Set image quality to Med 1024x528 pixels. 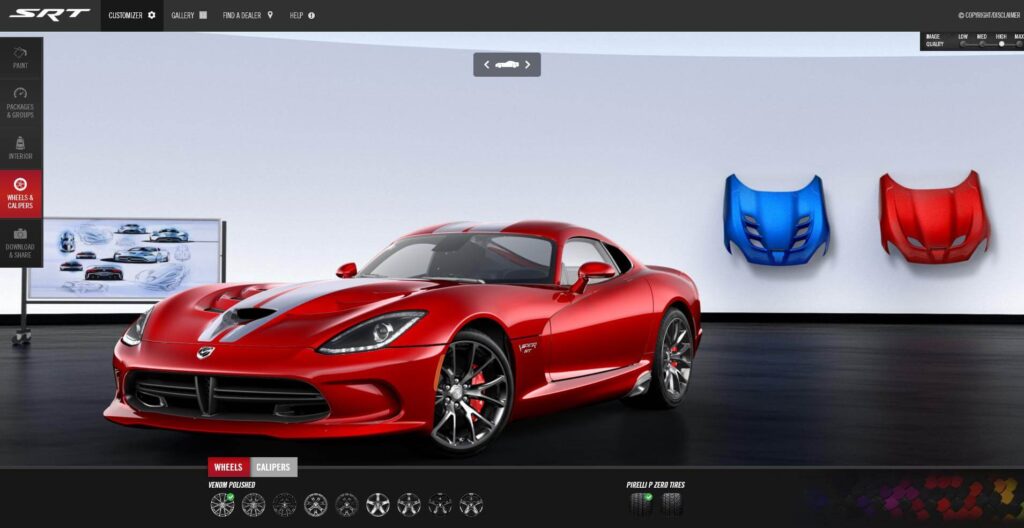[x=982, y=44]
